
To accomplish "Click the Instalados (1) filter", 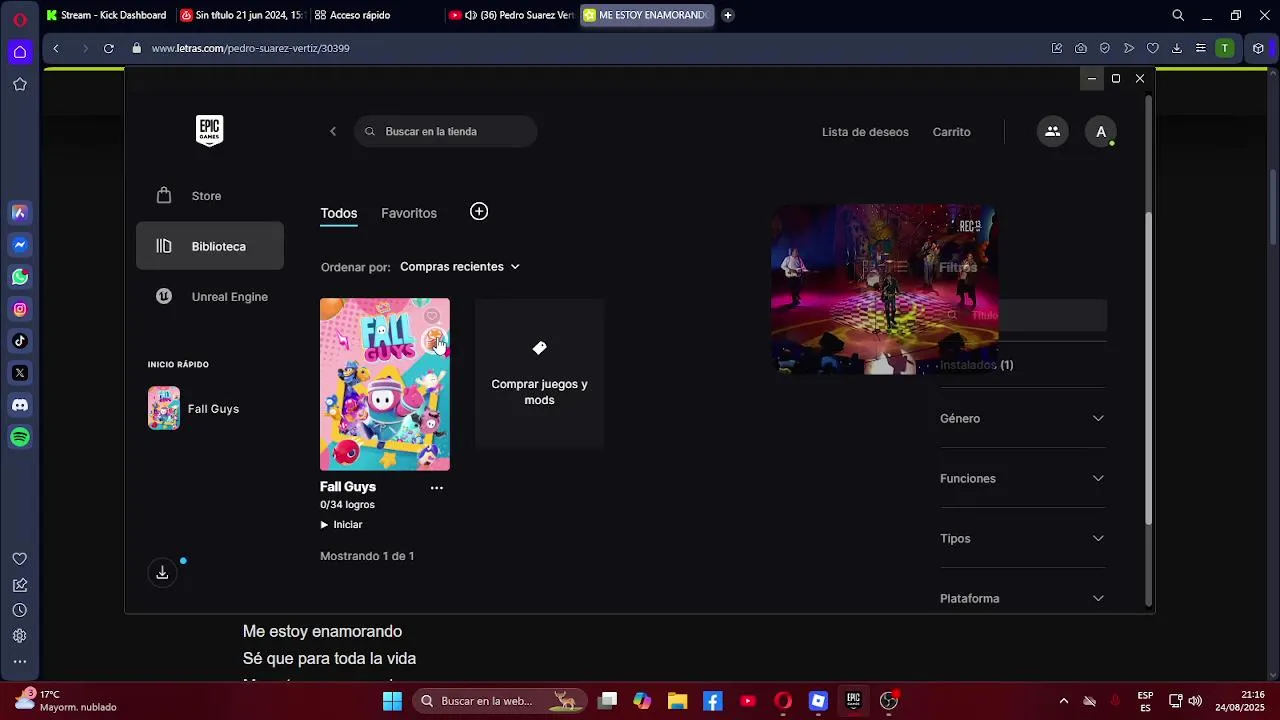I will (x=976, y=365).
